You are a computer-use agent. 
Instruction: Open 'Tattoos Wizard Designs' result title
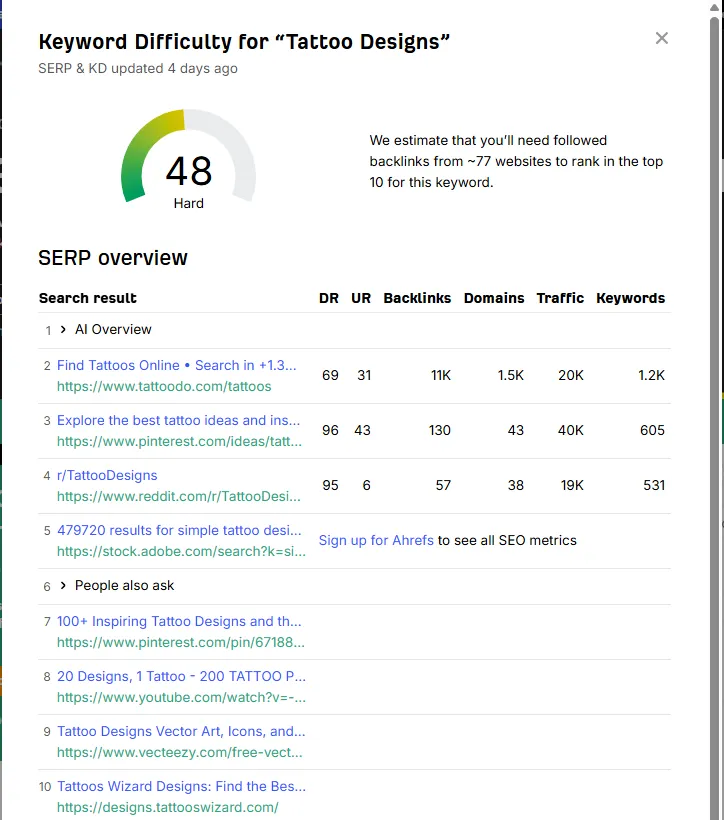coord(182,786)
